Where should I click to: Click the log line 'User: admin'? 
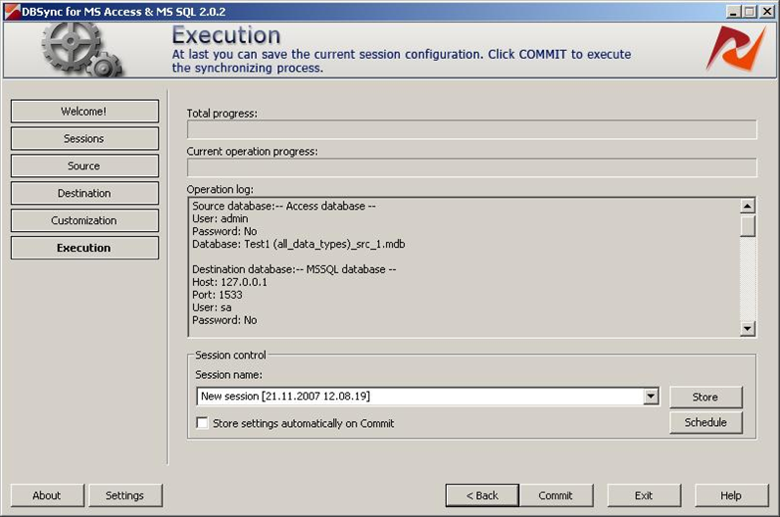(x=220, y=218)
